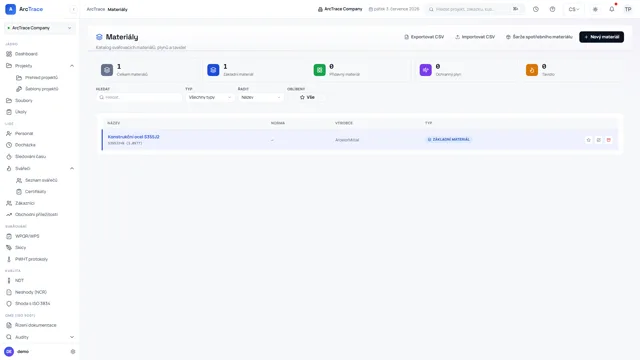The height and width of the screenshot is (360, 640).
Task: Click the Celkem materiálů stat card icon
Action: (x=107, y=70)
